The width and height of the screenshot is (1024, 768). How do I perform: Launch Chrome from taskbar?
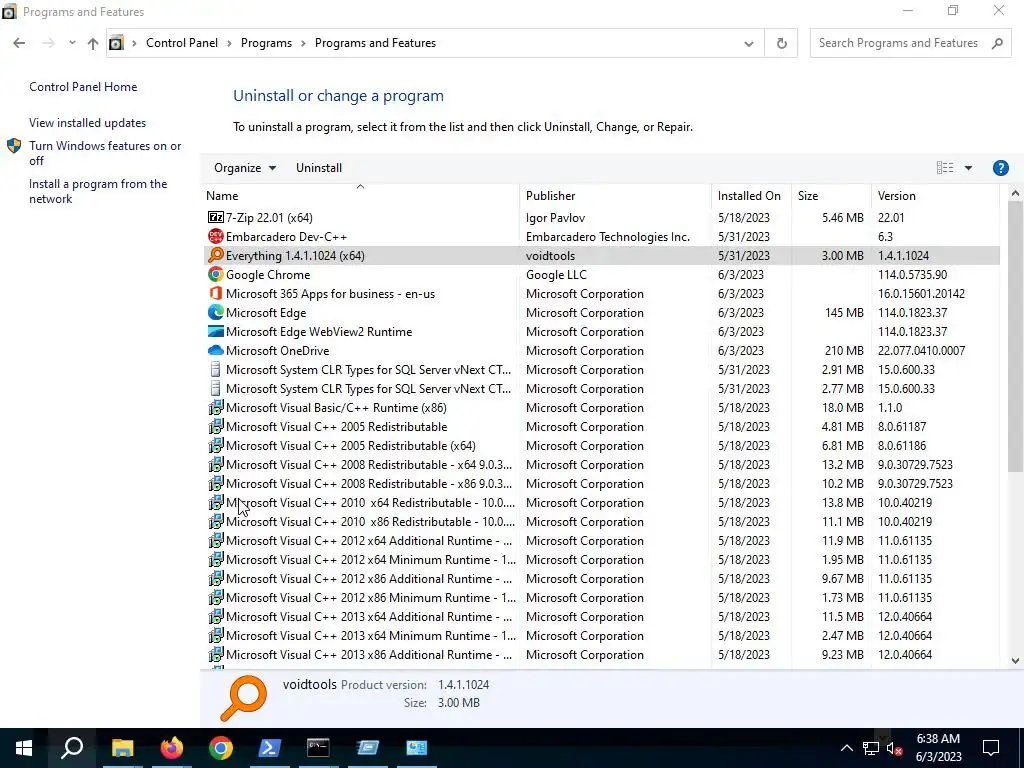coord(221,748)
